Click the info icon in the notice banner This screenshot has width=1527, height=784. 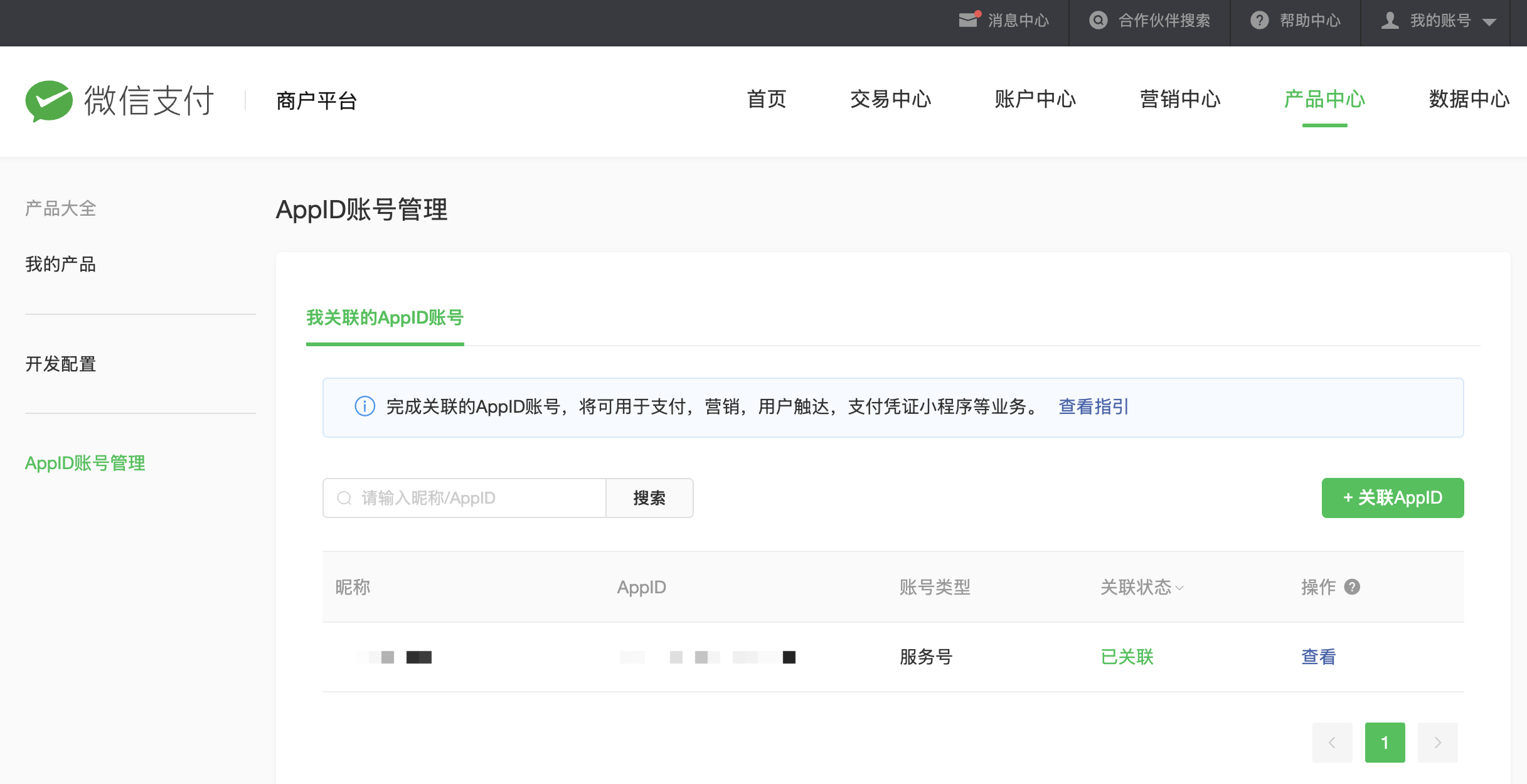click(x=365, y=406)
